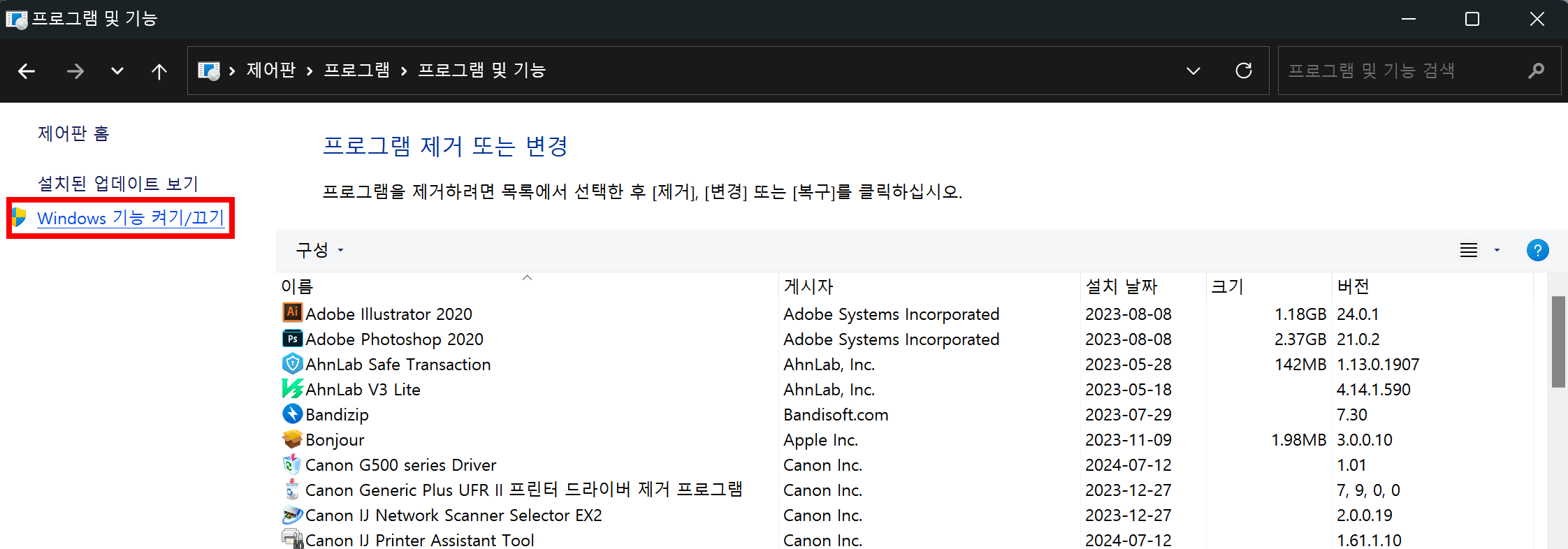Click Bonjour package icon
This screenshot has width=1568, height=549.
point(292,439)
